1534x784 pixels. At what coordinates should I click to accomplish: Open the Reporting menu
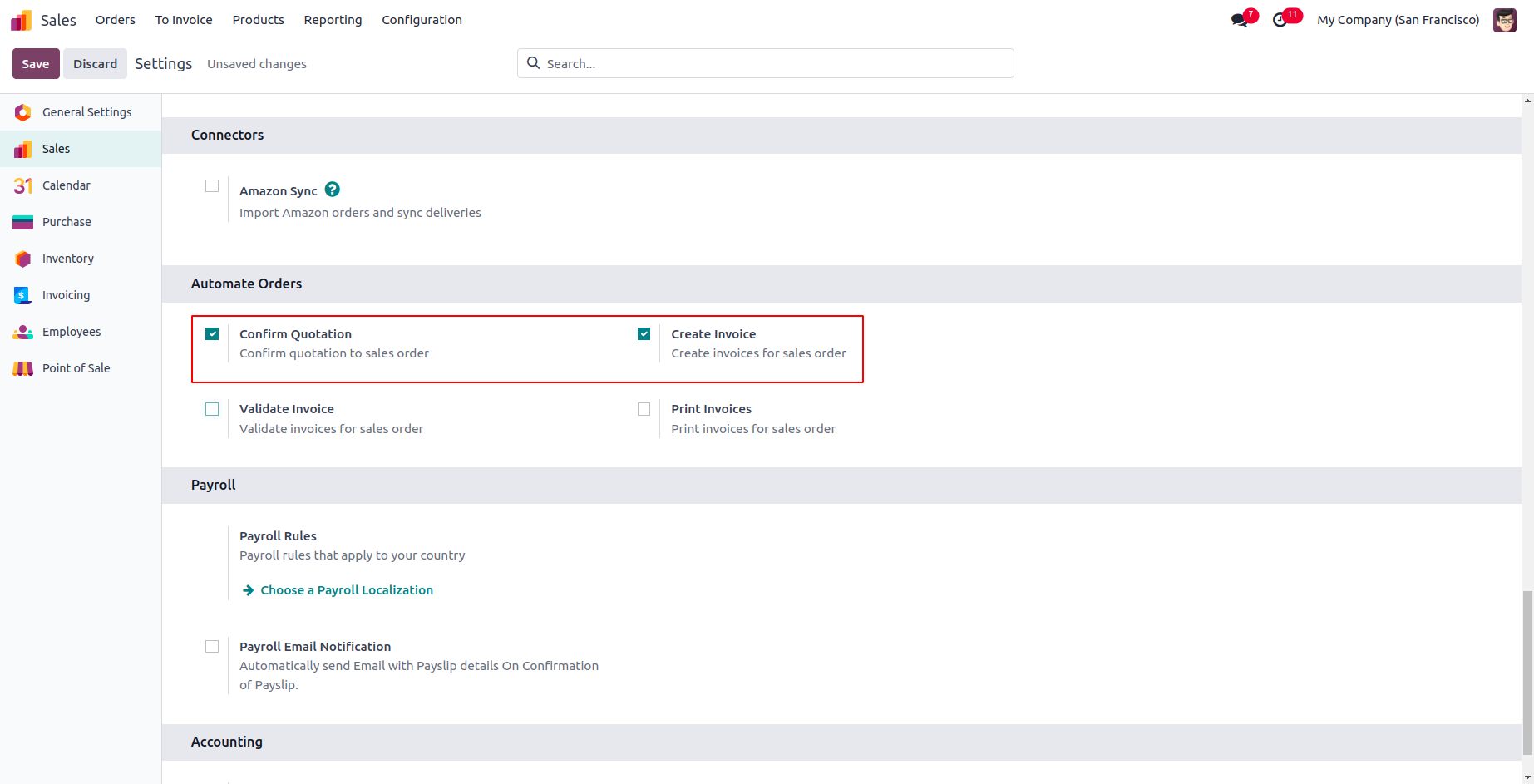point(333,20)
